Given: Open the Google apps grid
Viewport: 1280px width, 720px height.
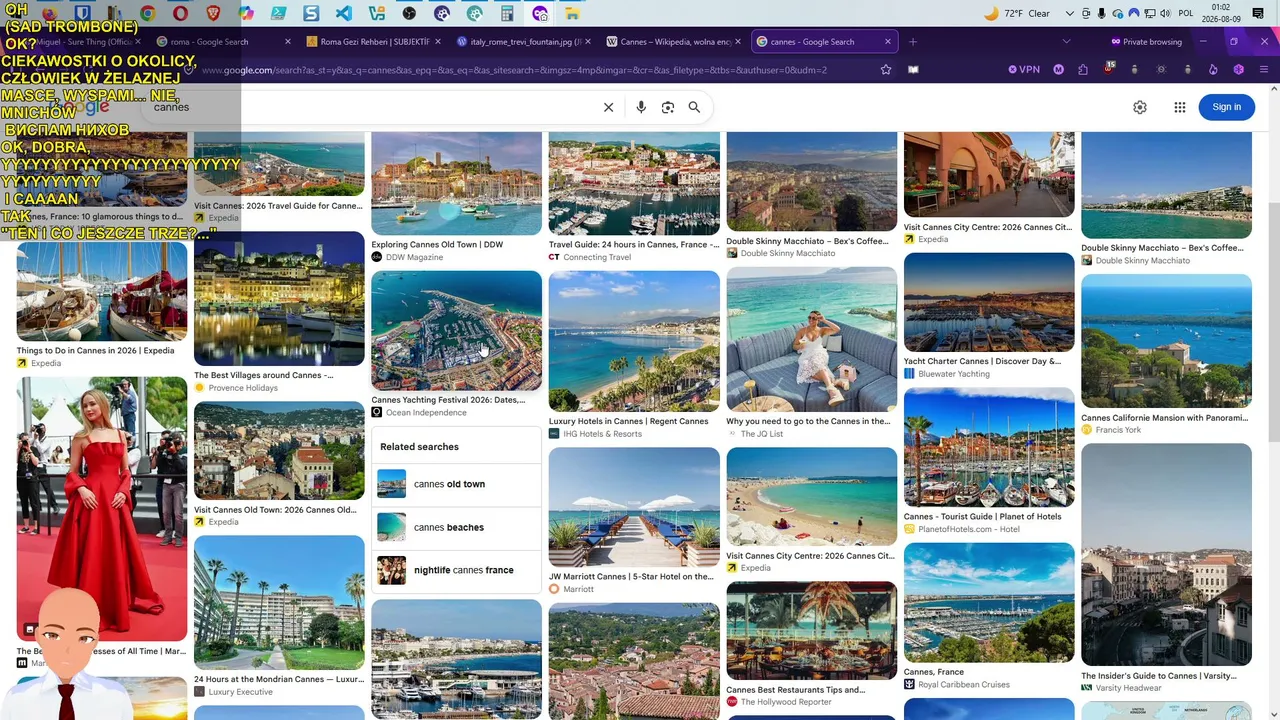Looking at the screenshot, I should tap(1180, 107).
